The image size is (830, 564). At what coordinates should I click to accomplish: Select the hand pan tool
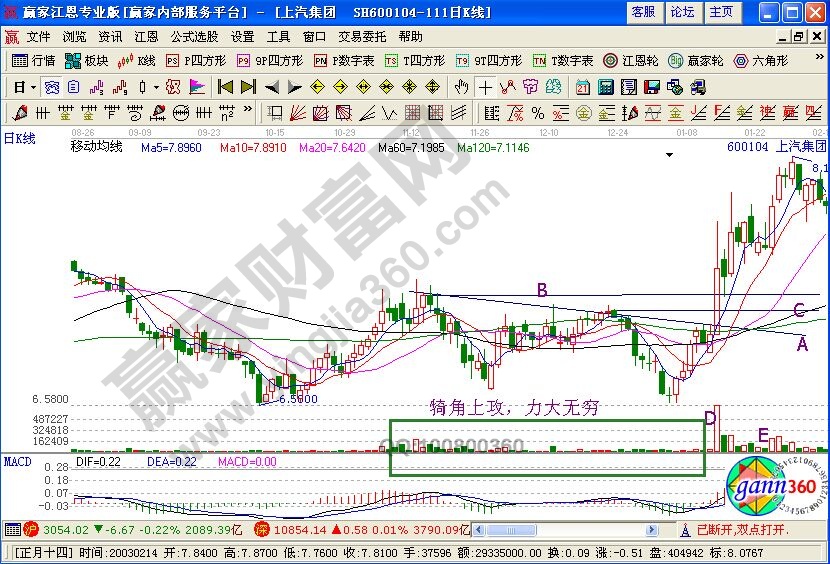[x=462, y=87]
